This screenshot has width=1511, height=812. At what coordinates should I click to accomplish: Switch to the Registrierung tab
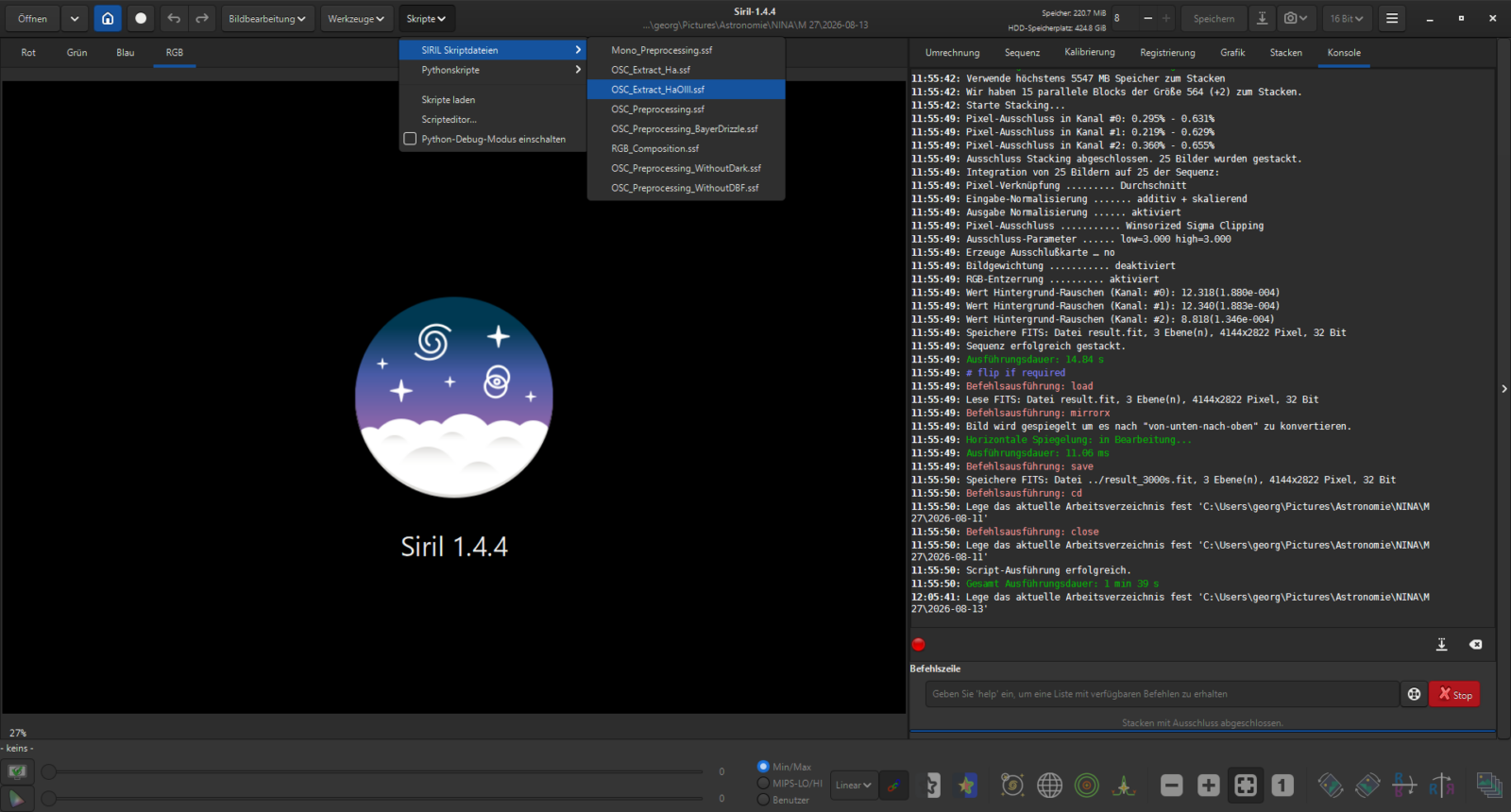(x=1167, y=53)
